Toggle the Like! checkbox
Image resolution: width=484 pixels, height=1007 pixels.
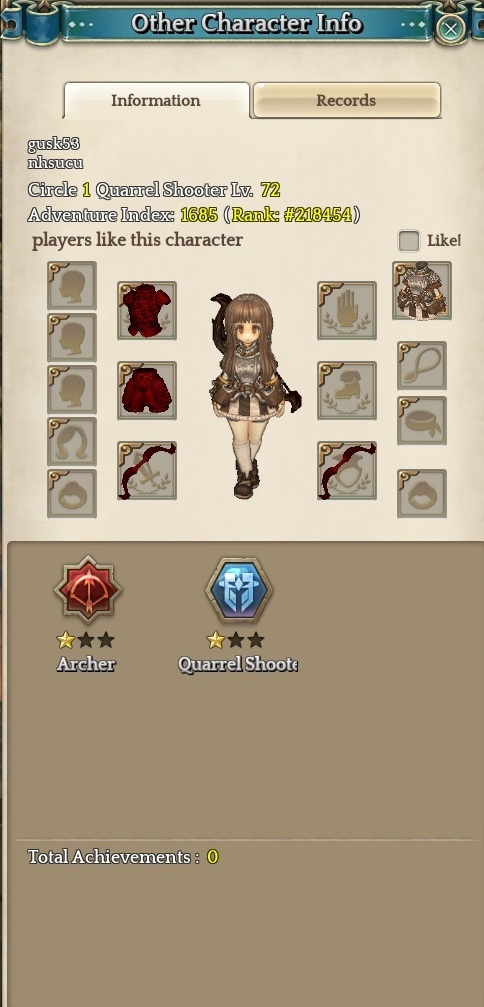click(409, 241)
